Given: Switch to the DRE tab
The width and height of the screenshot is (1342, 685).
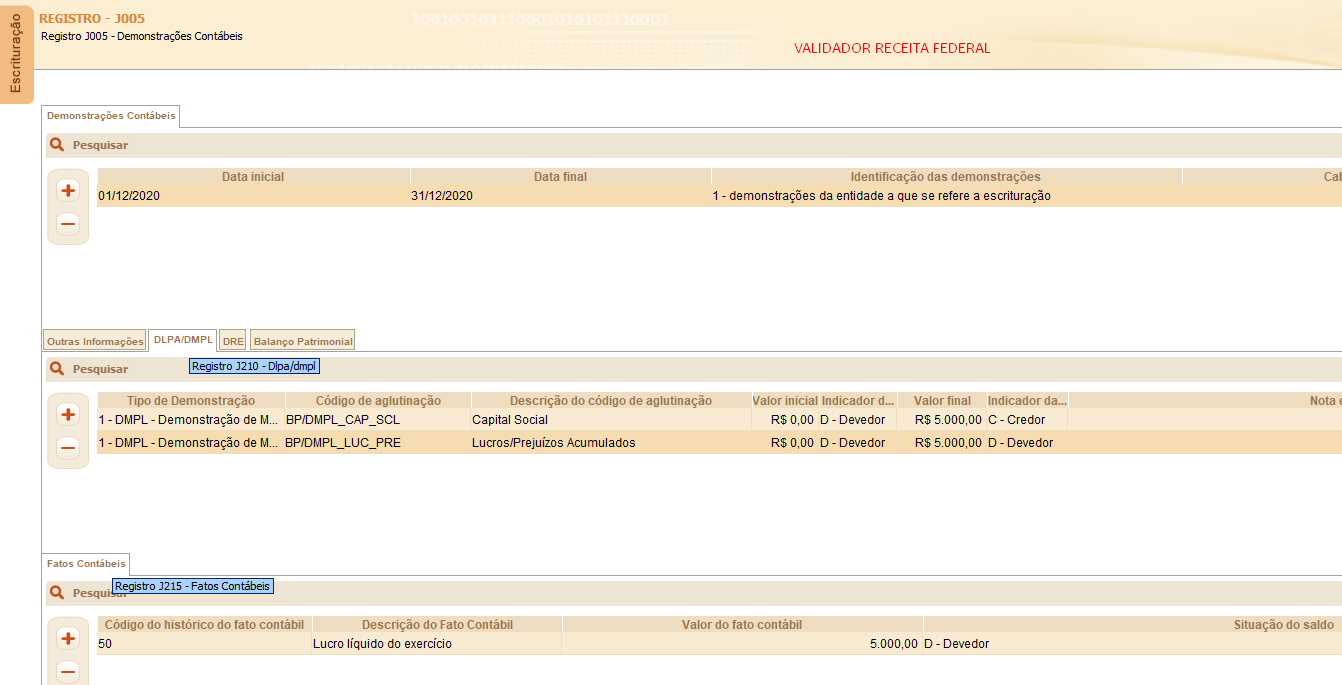Looking at the screenshot, I should pos(232,340).
